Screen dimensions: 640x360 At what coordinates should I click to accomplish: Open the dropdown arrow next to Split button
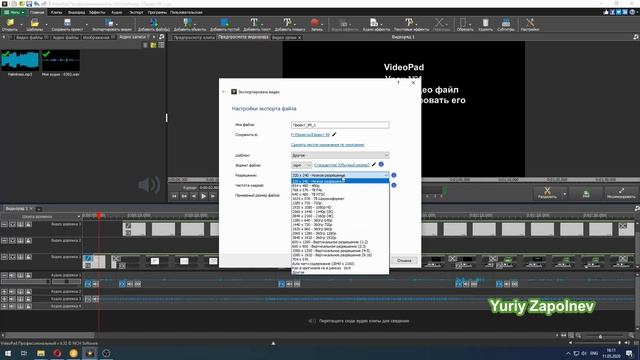pyautogui.click(x=564, y=193)
